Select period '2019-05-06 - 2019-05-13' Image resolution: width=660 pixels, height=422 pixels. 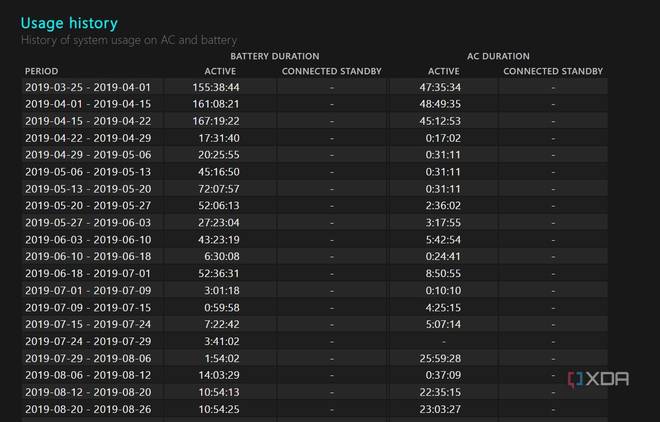88,172
